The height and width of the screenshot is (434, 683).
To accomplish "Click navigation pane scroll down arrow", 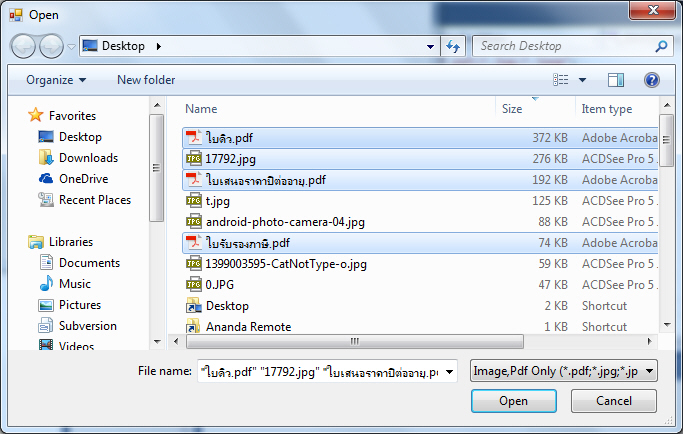I will pyautogui.click(x=157, y=342).
